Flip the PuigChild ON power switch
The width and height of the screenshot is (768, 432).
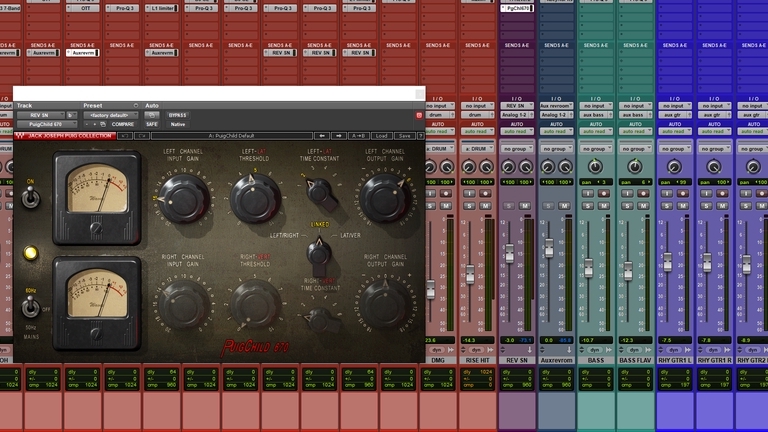[30, 197]
